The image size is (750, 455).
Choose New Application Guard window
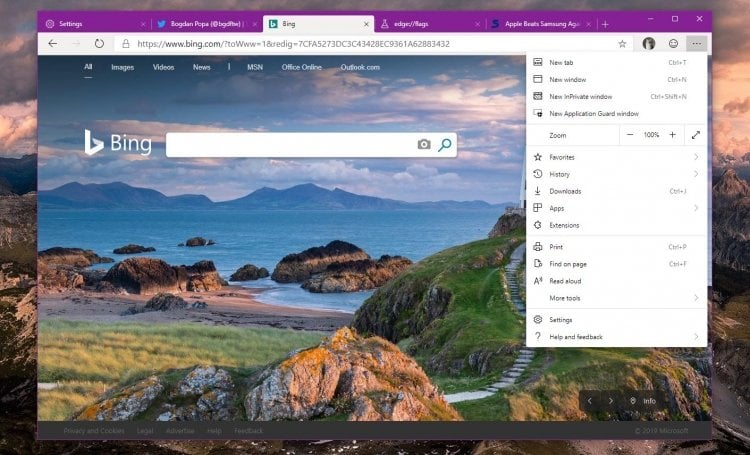click(617, 113)
